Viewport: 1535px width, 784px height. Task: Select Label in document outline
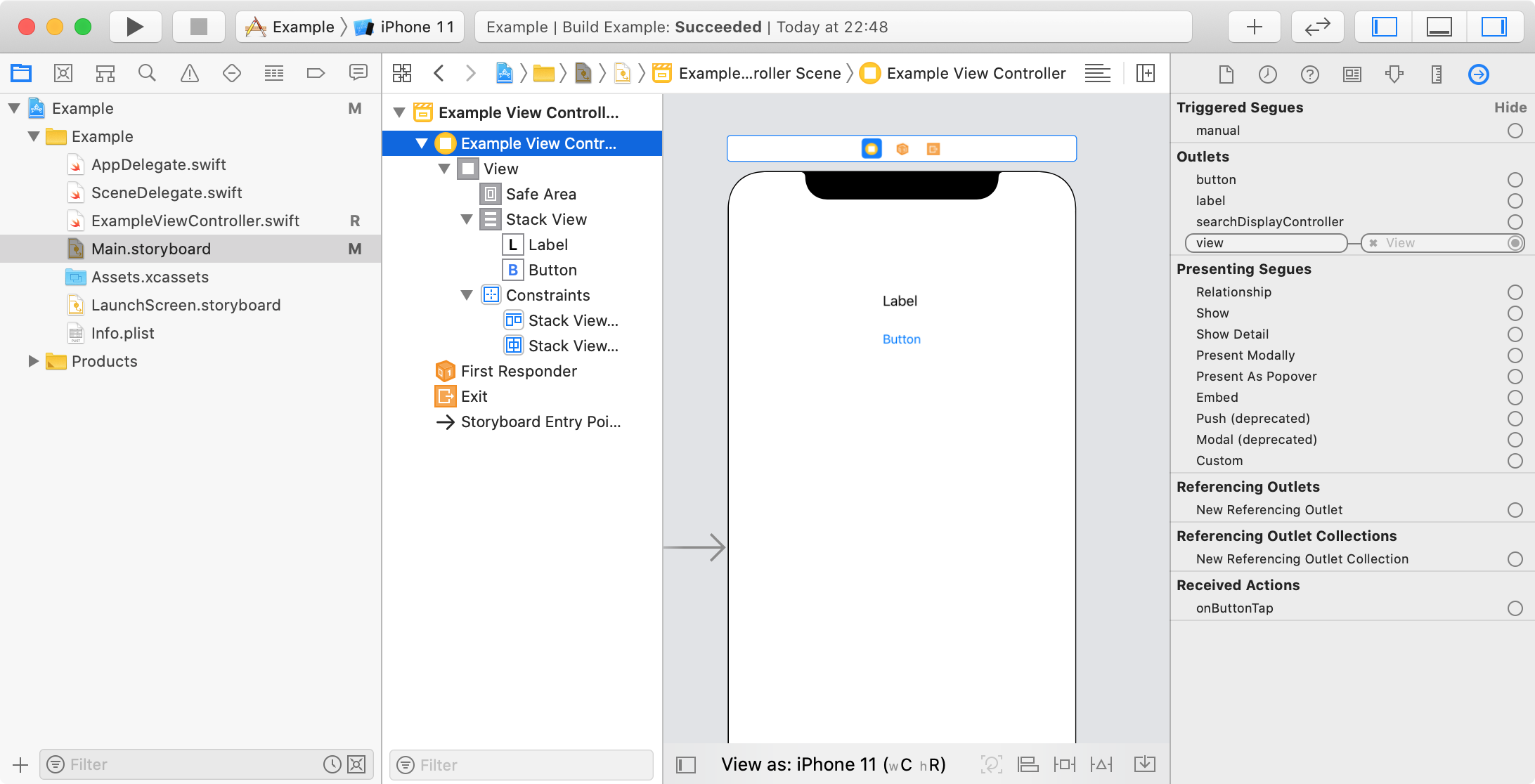[548, 244]
